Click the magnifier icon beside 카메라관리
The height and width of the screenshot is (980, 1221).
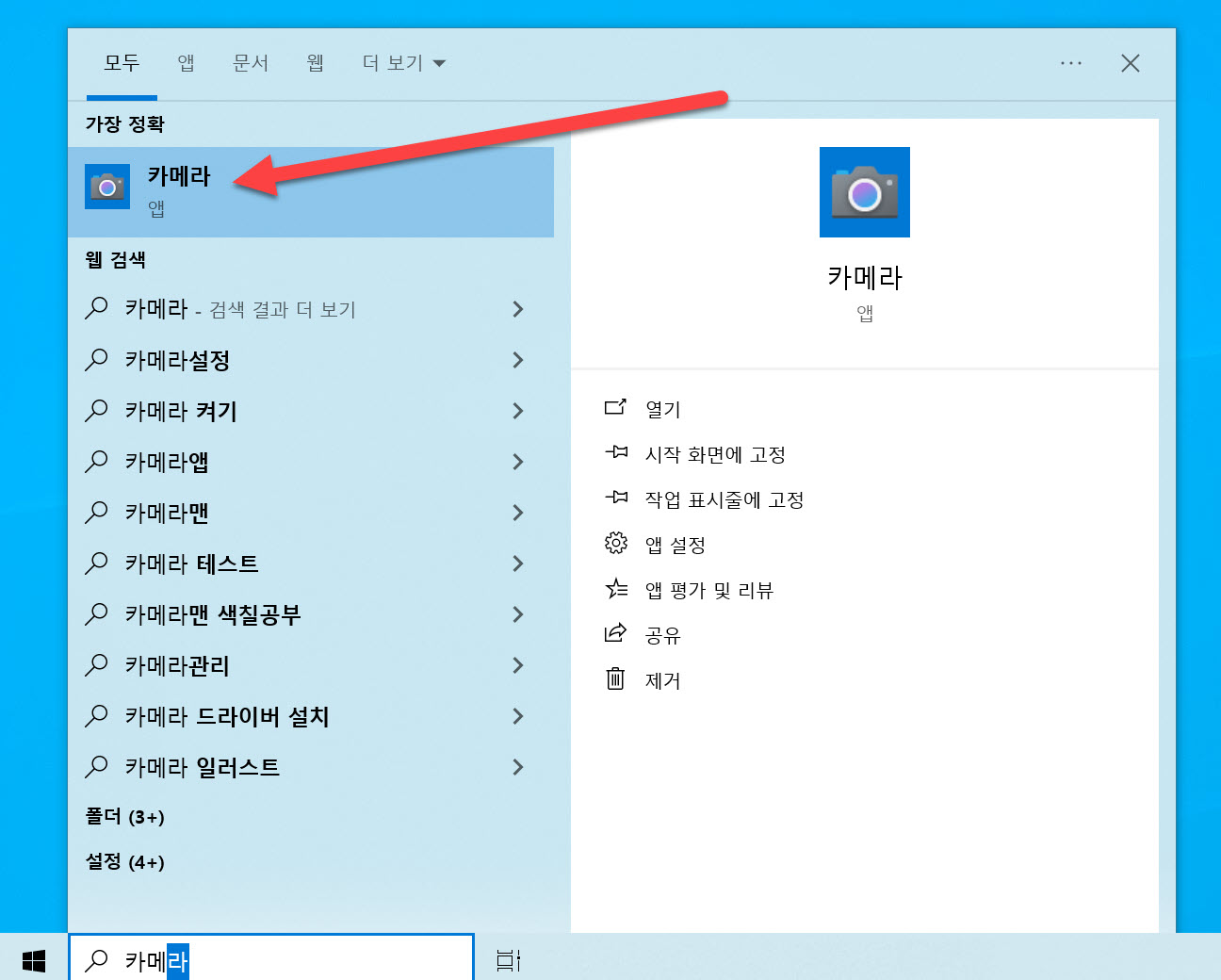click(x=96, y=665)
